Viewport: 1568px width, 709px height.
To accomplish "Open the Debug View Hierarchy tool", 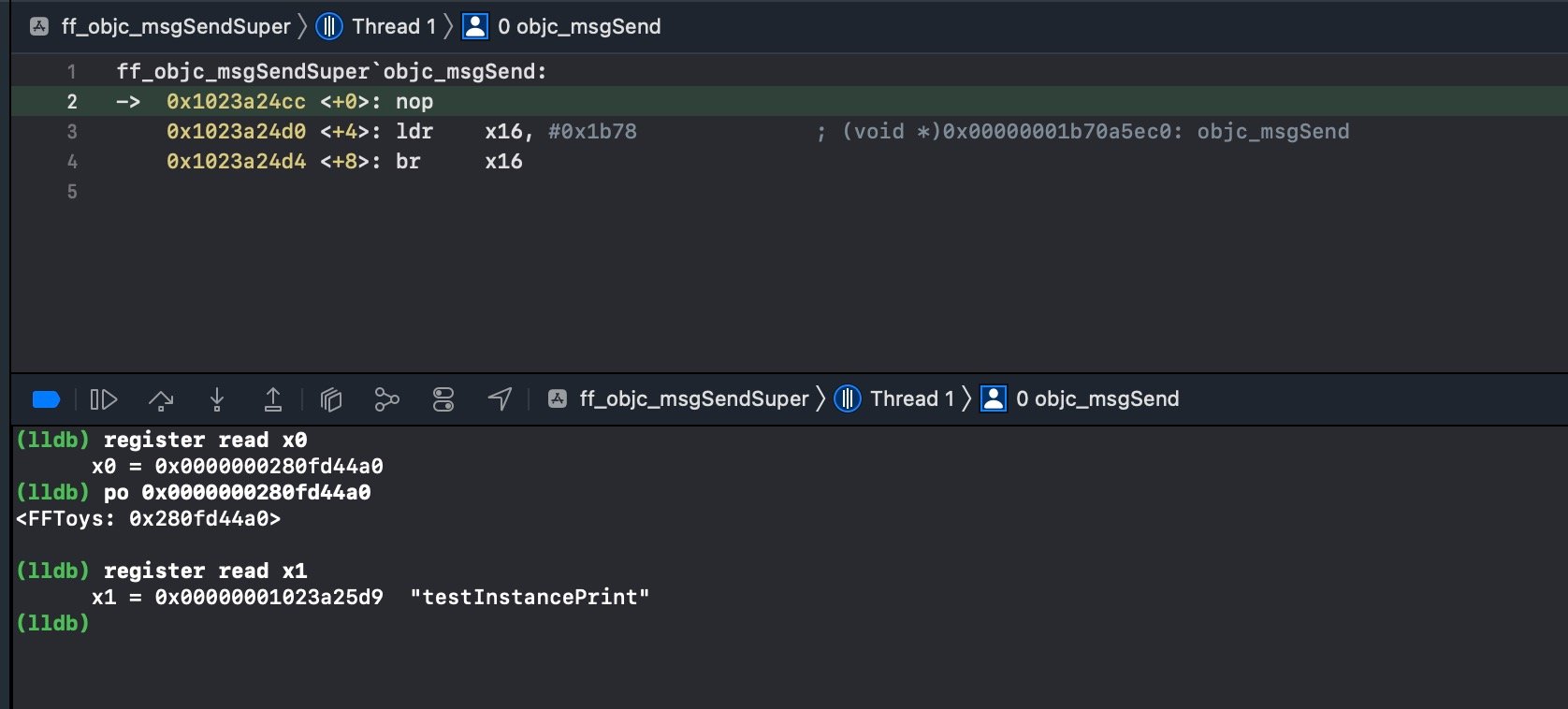I will tap(331, 400).
